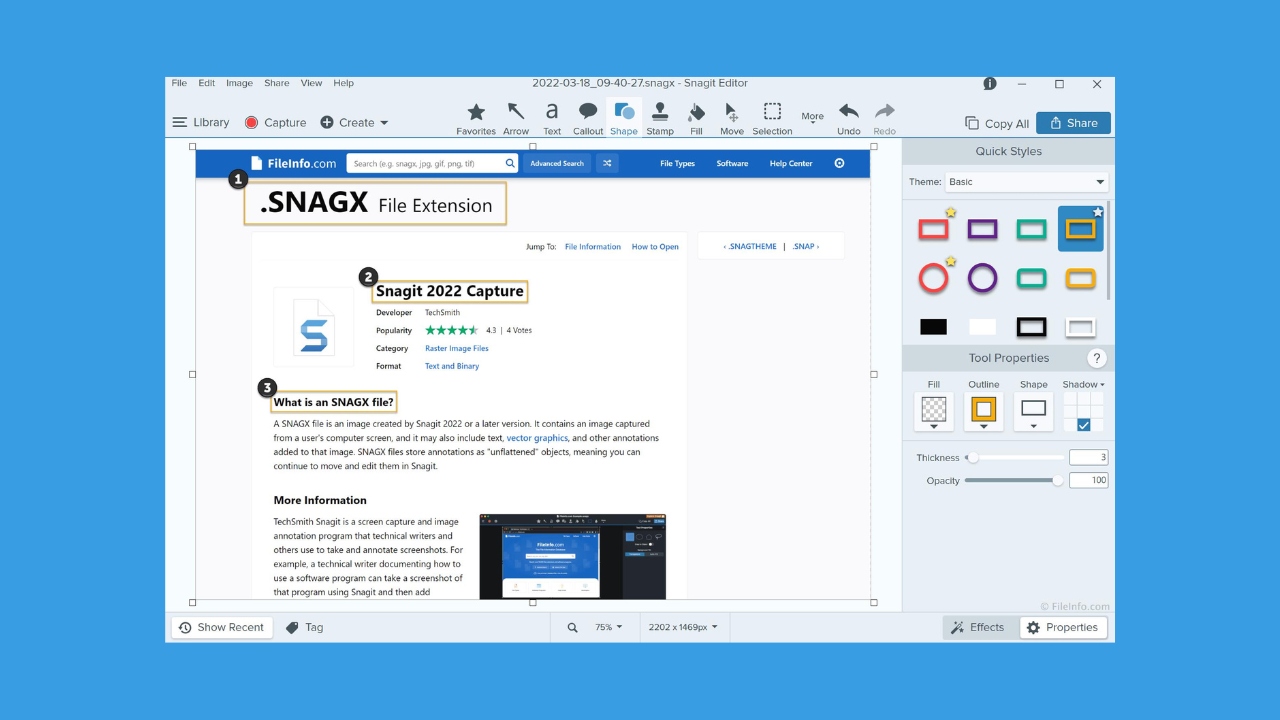The height and width of the screenshot is (720, 1280).
Task: Apply the red rectangle quick style
Action: (x=933, y=229)
